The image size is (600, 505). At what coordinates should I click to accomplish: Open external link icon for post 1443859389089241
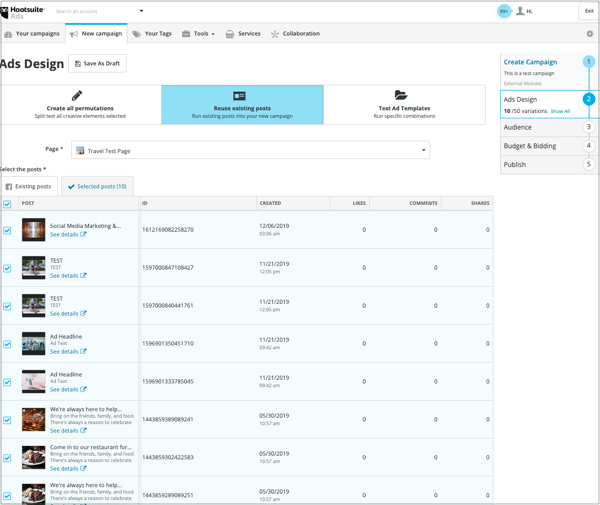pyautogui.click(x=83, y=430)
